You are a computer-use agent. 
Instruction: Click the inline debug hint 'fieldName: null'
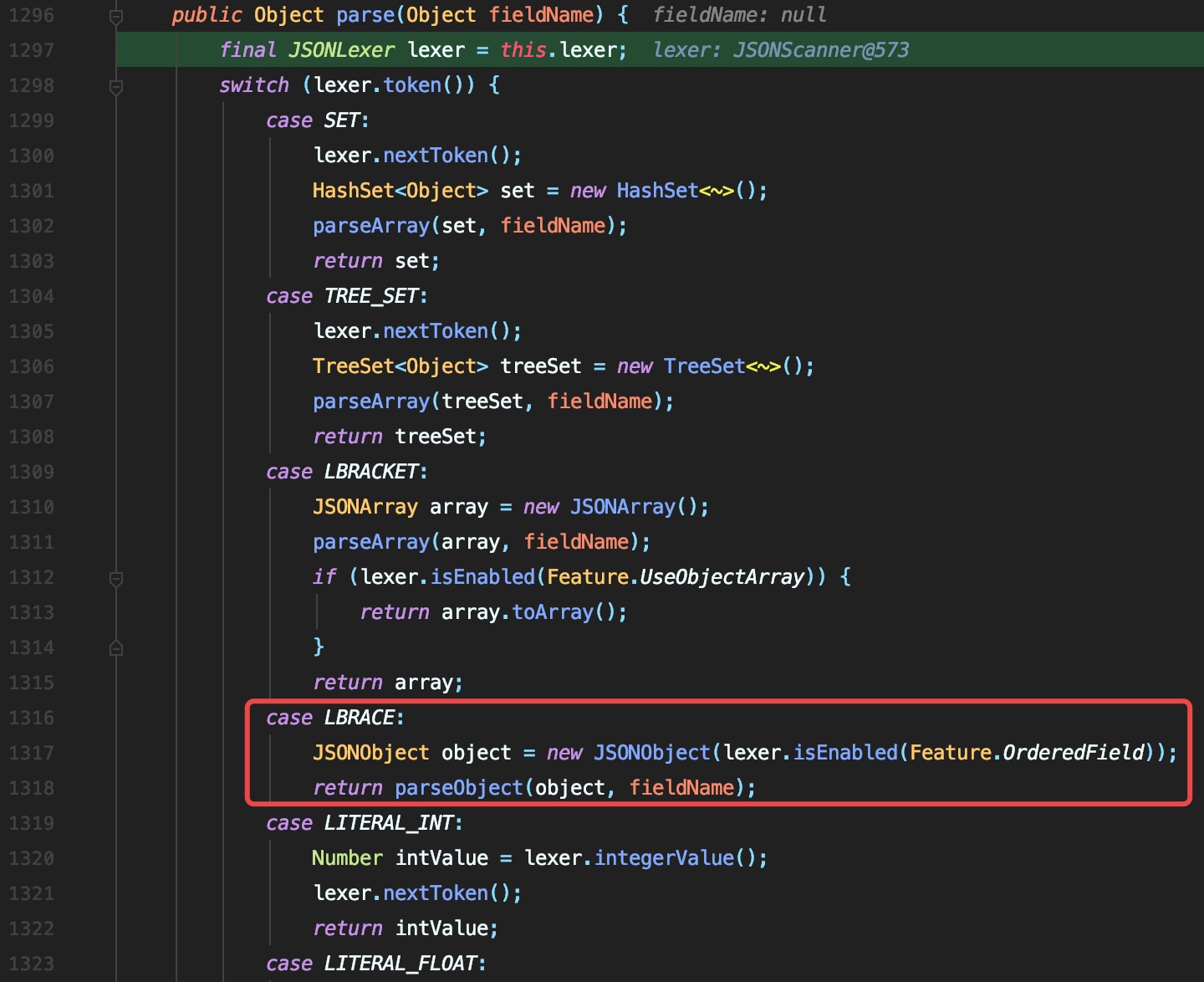[x=739, y=15]
